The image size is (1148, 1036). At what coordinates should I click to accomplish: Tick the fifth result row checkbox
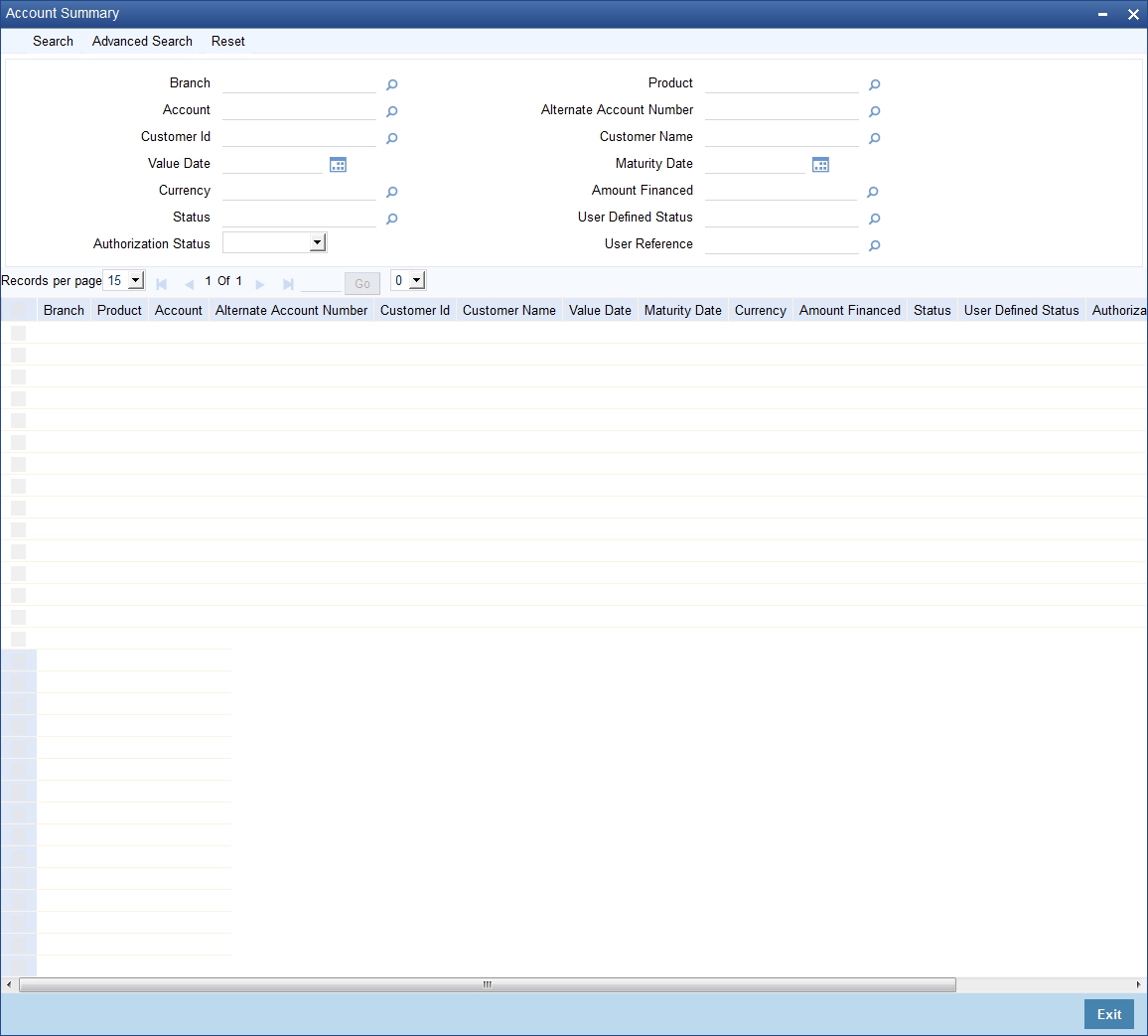(18, 420)
